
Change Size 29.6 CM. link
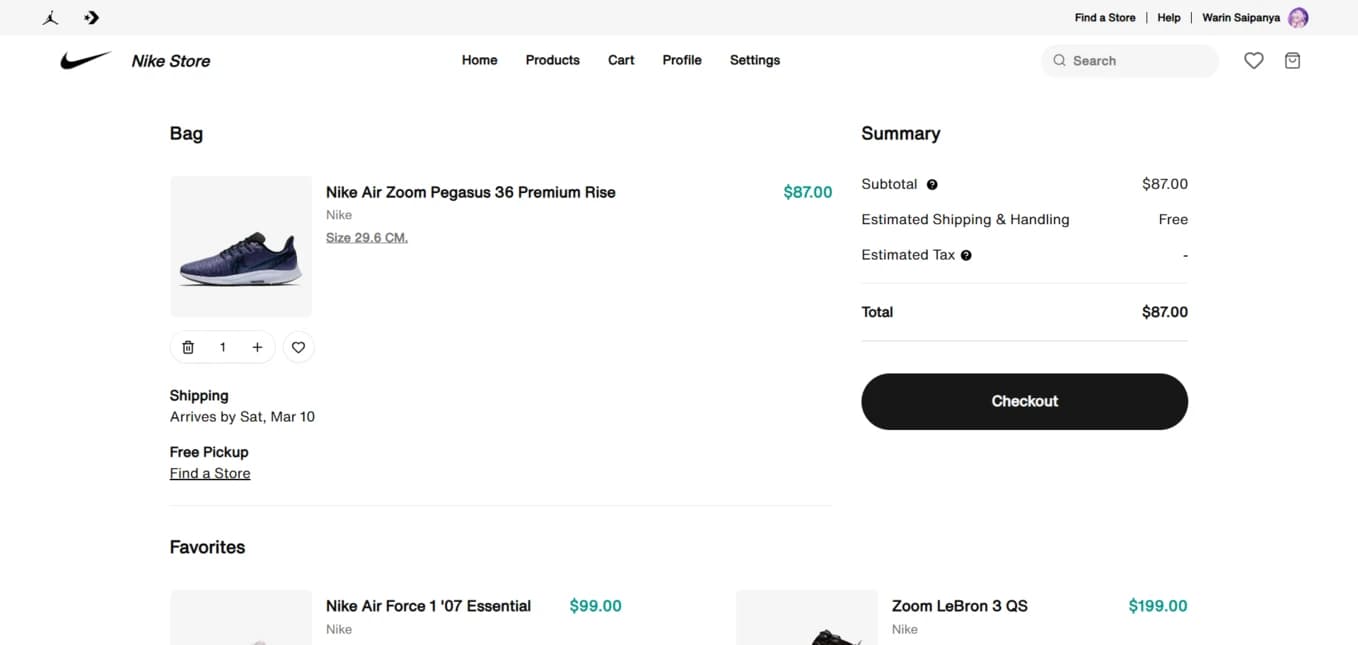click(x=367, y=238)
